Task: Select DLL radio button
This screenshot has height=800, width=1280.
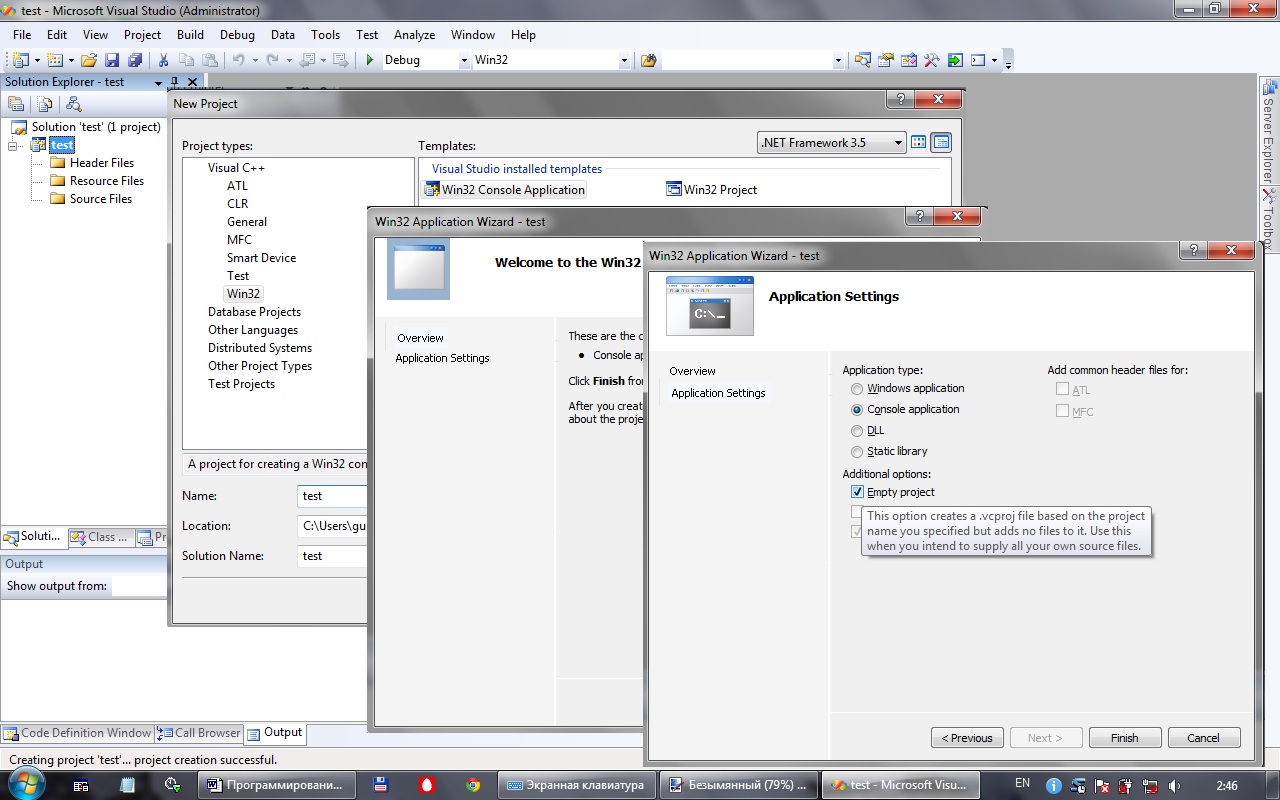Action: [857, 431]
